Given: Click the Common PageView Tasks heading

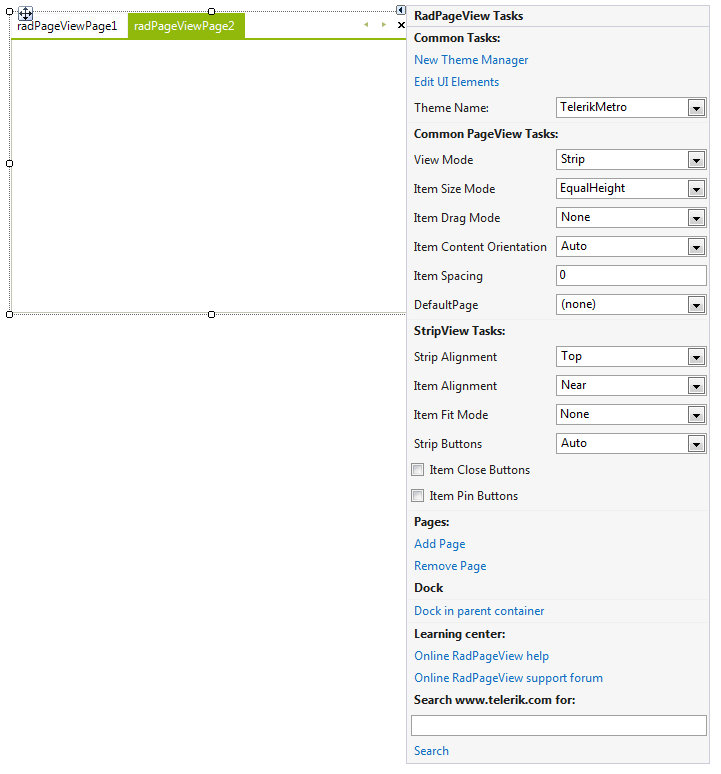Looking at the screenshot, I should click(x=486, y=134).
